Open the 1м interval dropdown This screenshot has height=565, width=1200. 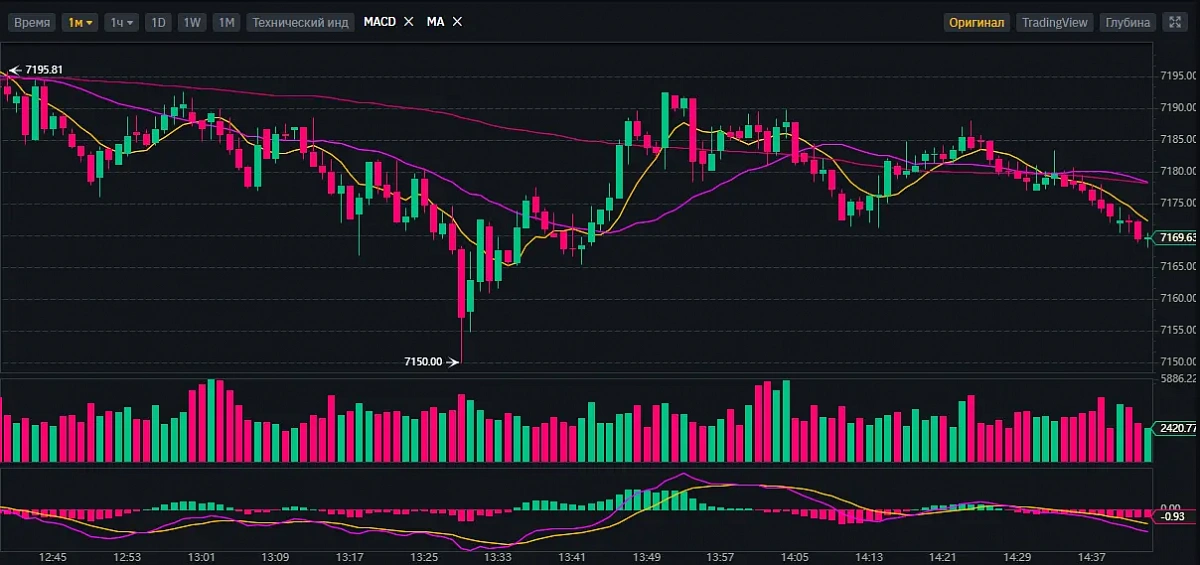click(79, 22)
